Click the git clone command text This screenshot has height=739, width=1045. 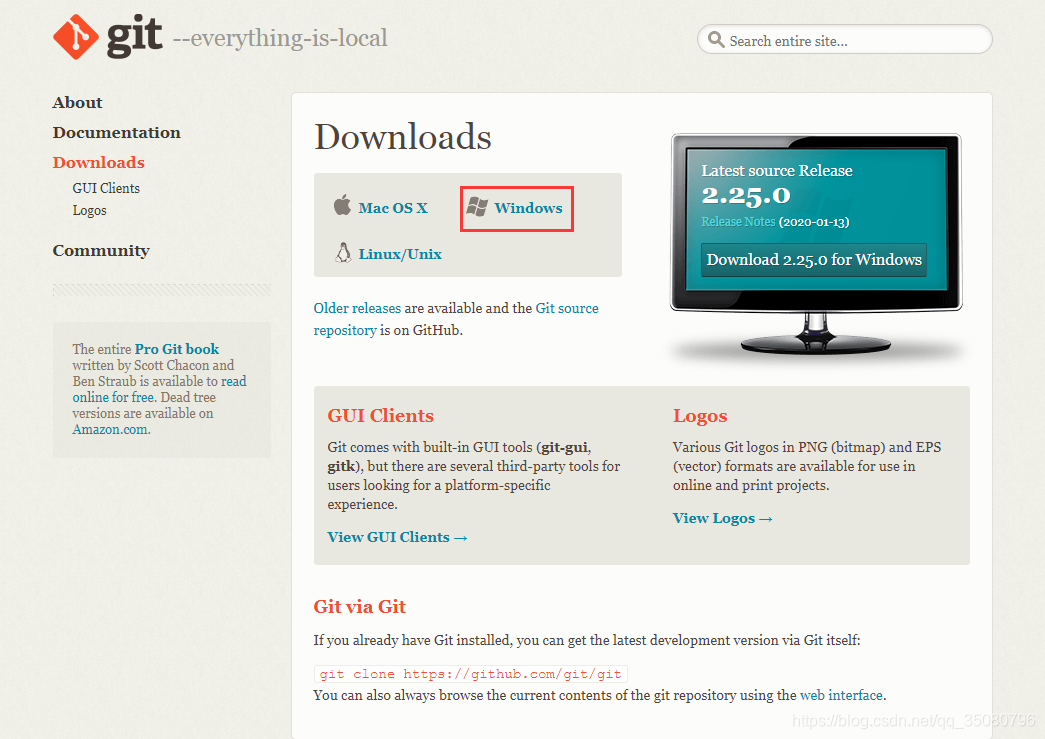point(471,674)
